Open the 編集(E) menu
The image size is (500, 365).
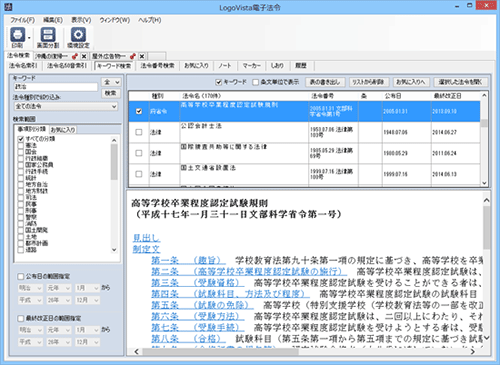pyautogui.click(x=53, y=20)
